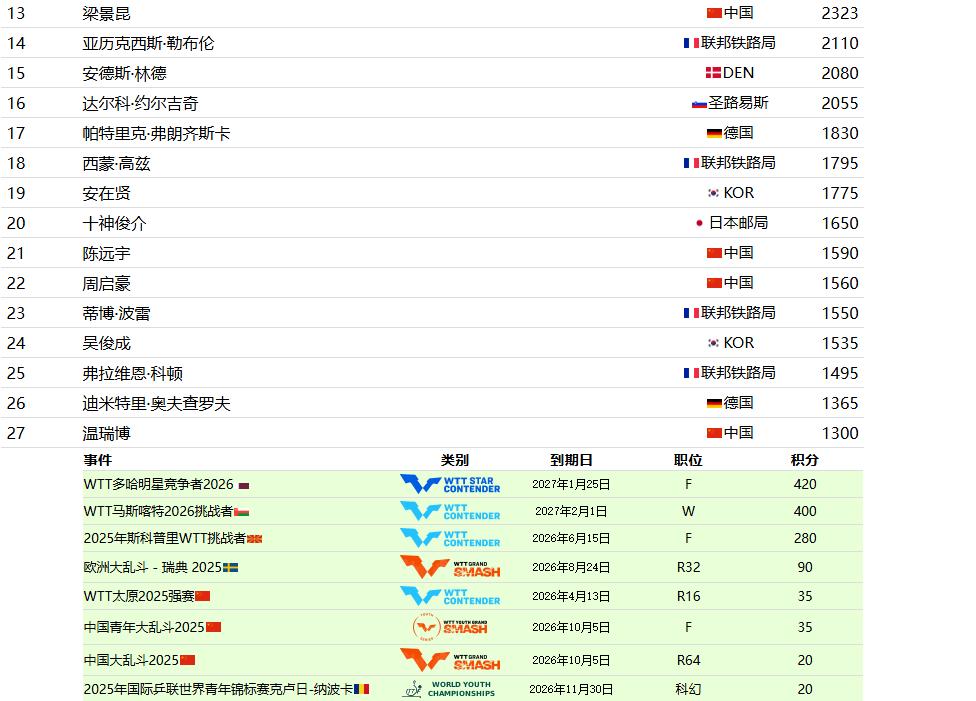Open player 西蒙·高兹
Image resolution: width=976 pixels, height=701 pixels.
[x=116, y=164]
